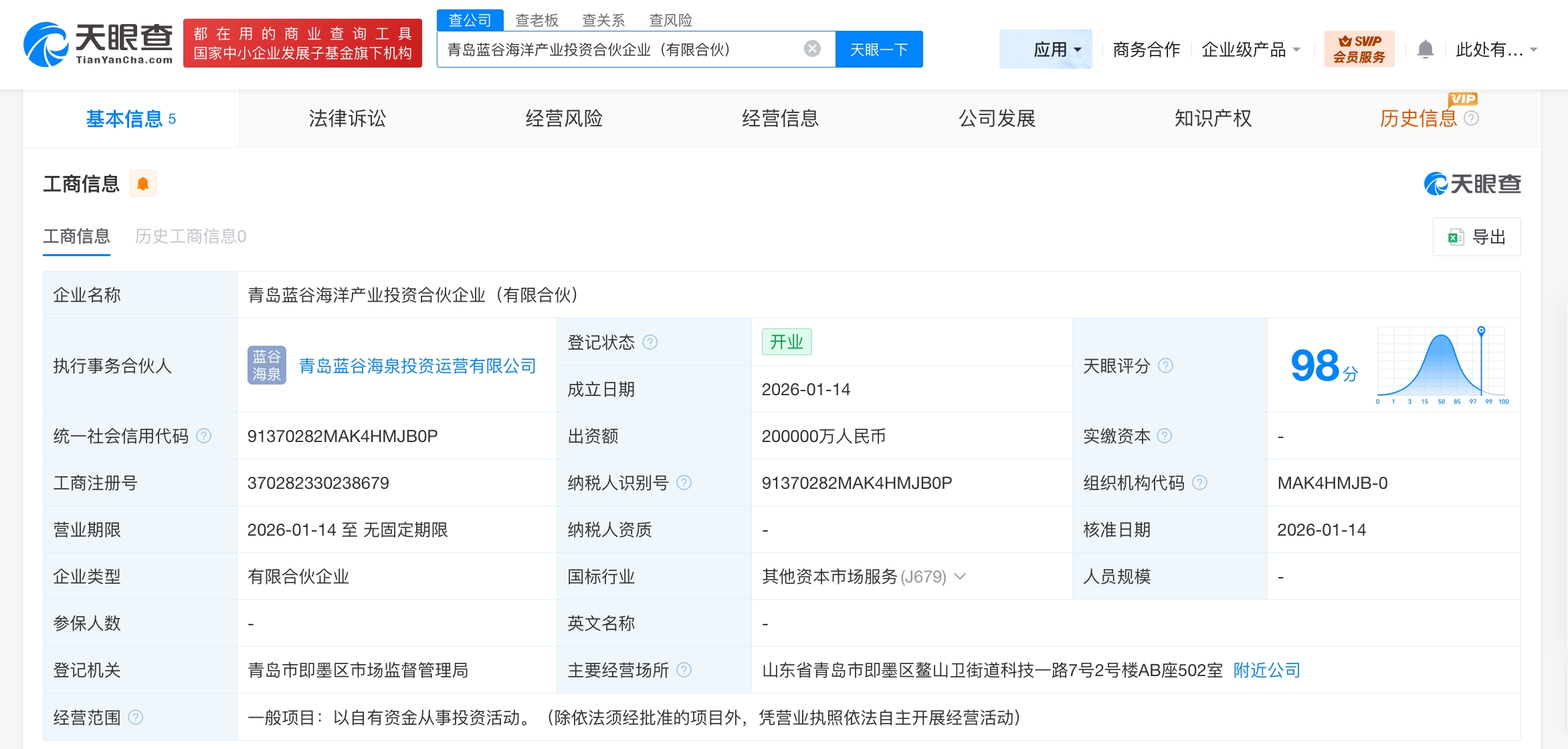Select the 查老板 search mode tab
The width and height of the screenshot is (1568, 749).
pos(536,20)
